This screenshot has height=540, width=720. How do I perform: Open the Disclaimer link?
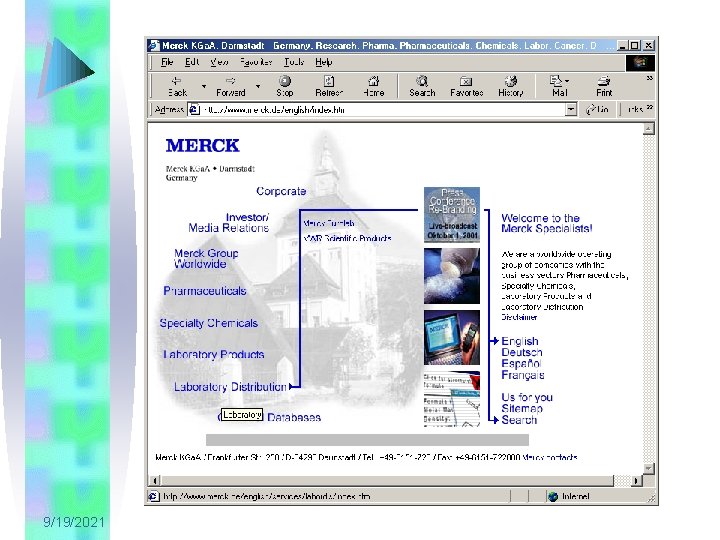click(x=519, y=317)
